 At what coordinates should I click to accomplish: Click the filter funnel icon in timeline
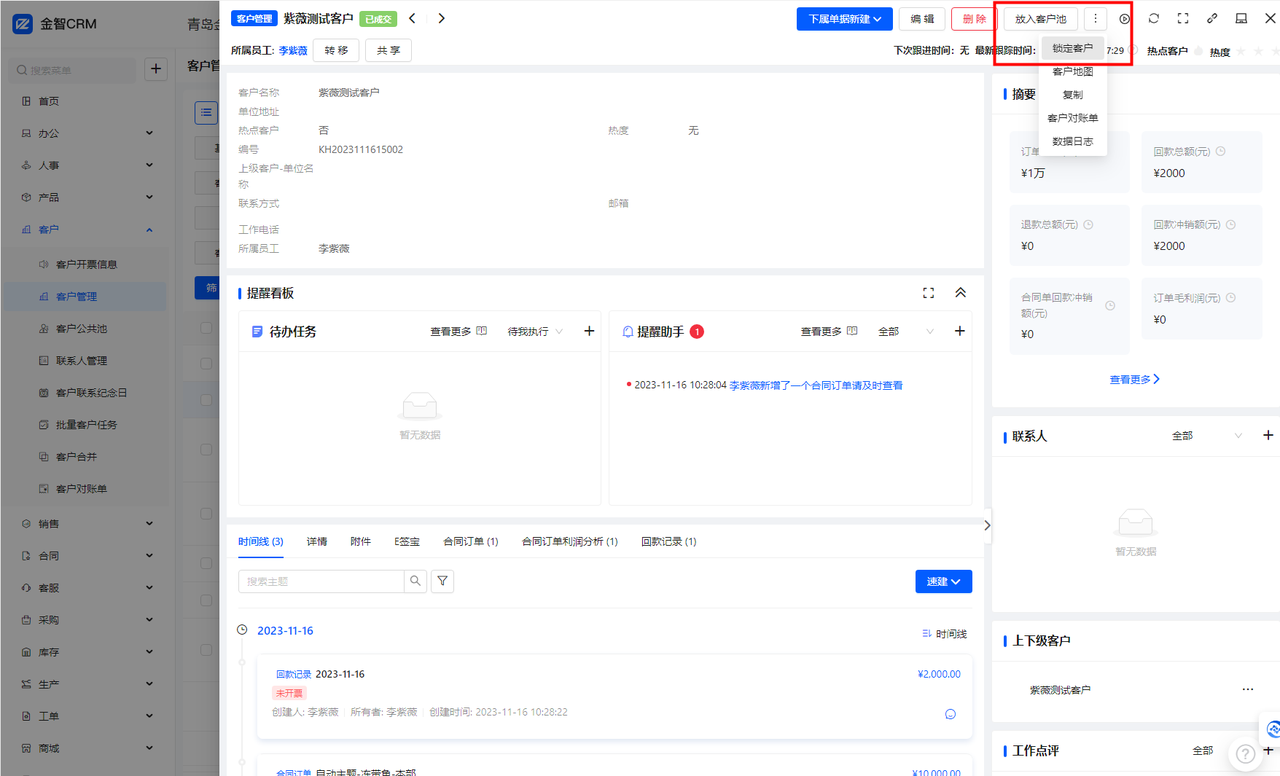pos(442,581)
